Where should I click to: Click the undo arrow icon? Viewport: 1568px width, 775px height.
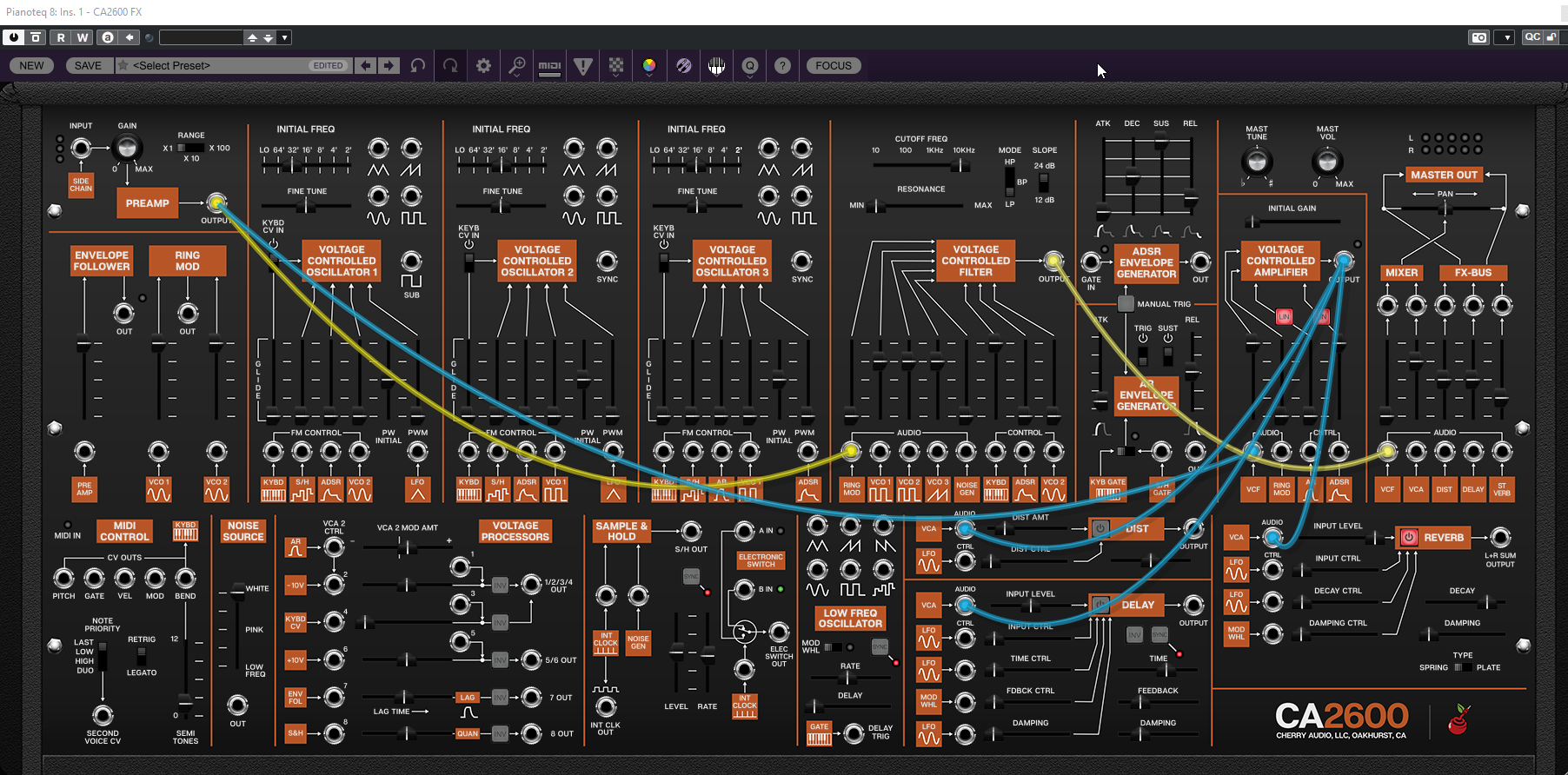[x=418, y=66]
